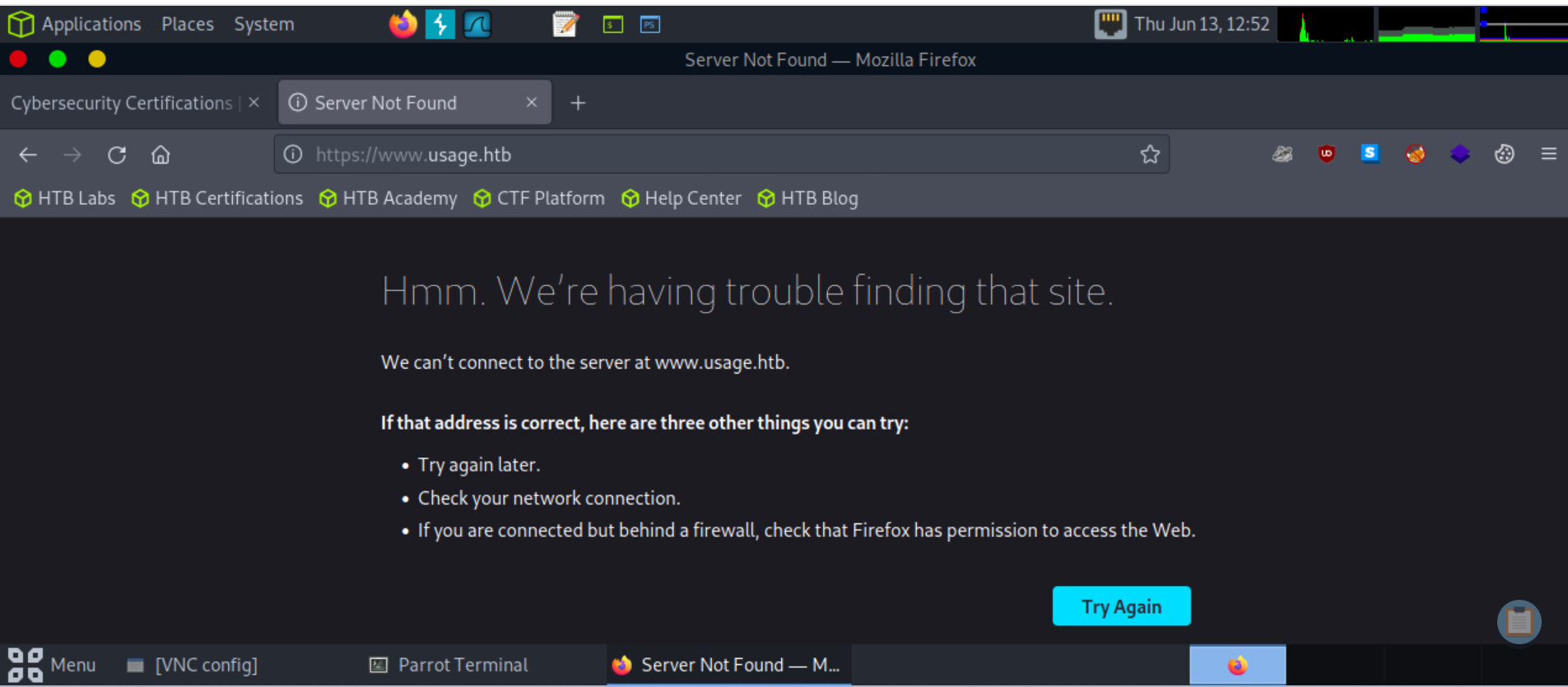1568x687 pixels.
Task: Open Firefox hamburger application menu
Action: 1548,154
